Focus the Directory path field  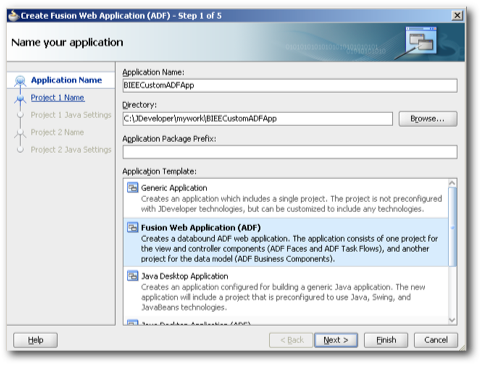click(258, 119)
